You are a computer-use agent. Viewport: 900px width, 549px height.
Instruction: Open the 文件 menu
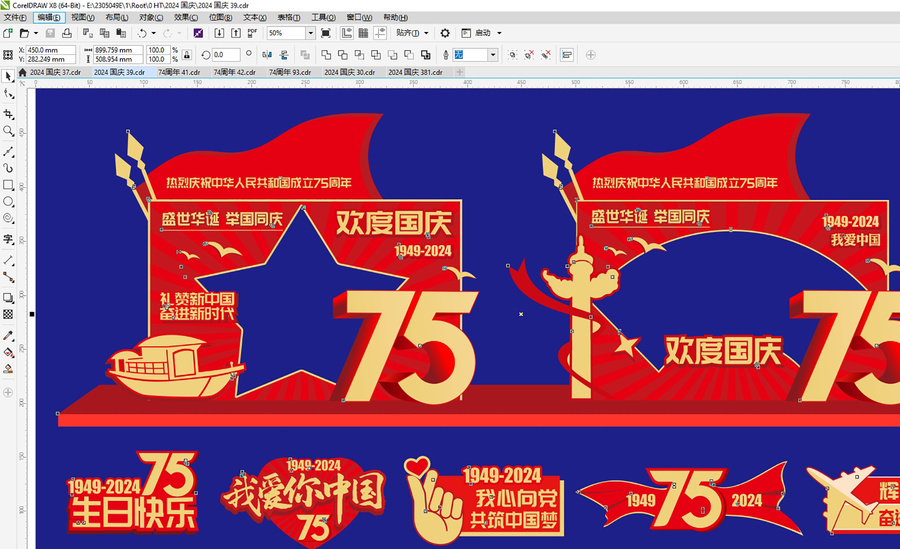(x=15, y=18)
